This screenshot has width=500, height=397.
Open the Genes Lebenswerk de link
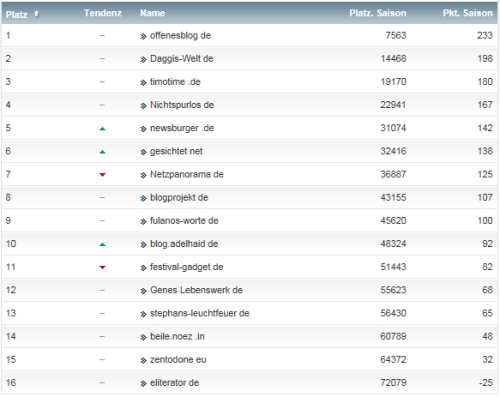(196, 290)
